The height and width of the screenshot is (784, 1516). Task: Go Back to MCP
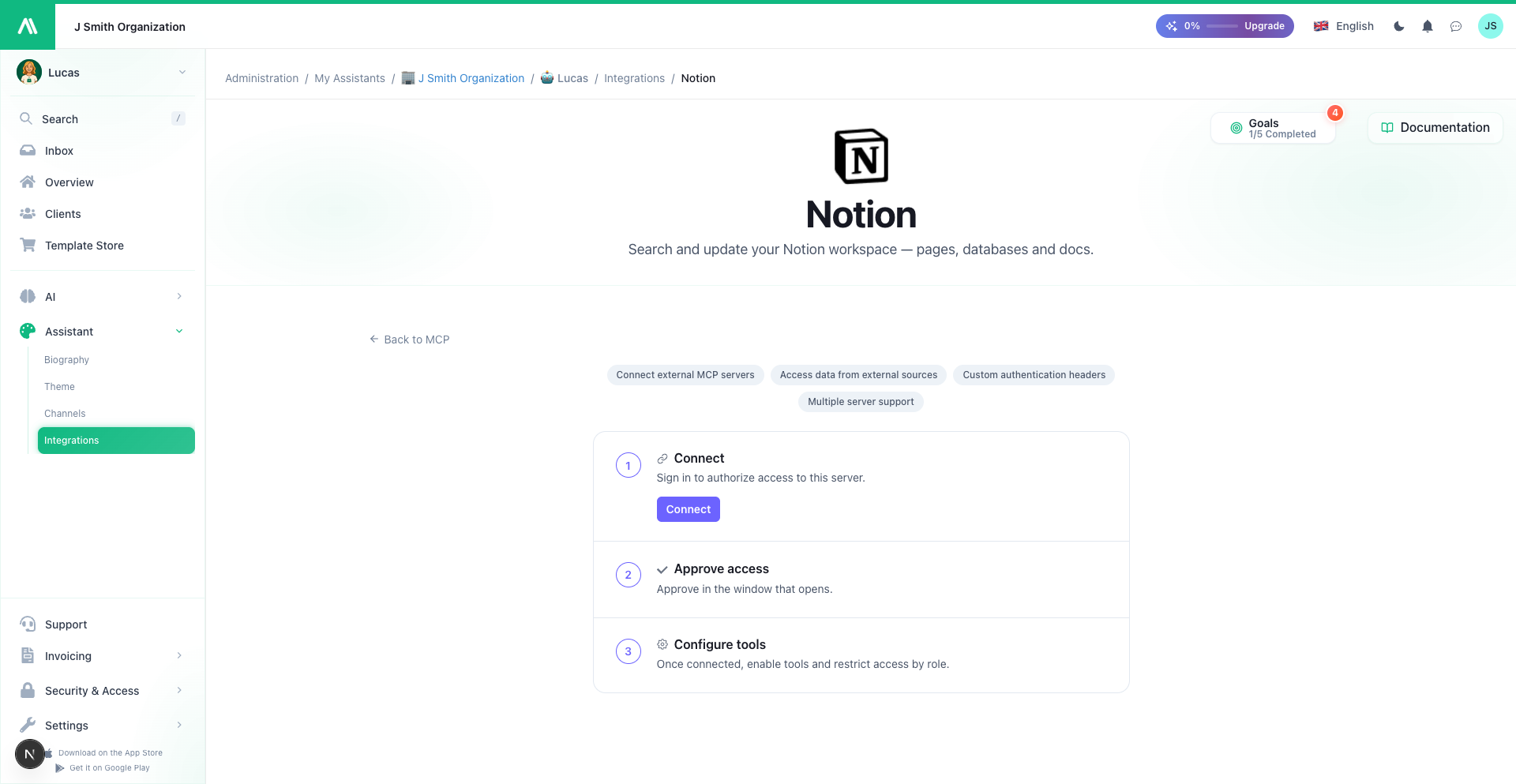[409, 339]
